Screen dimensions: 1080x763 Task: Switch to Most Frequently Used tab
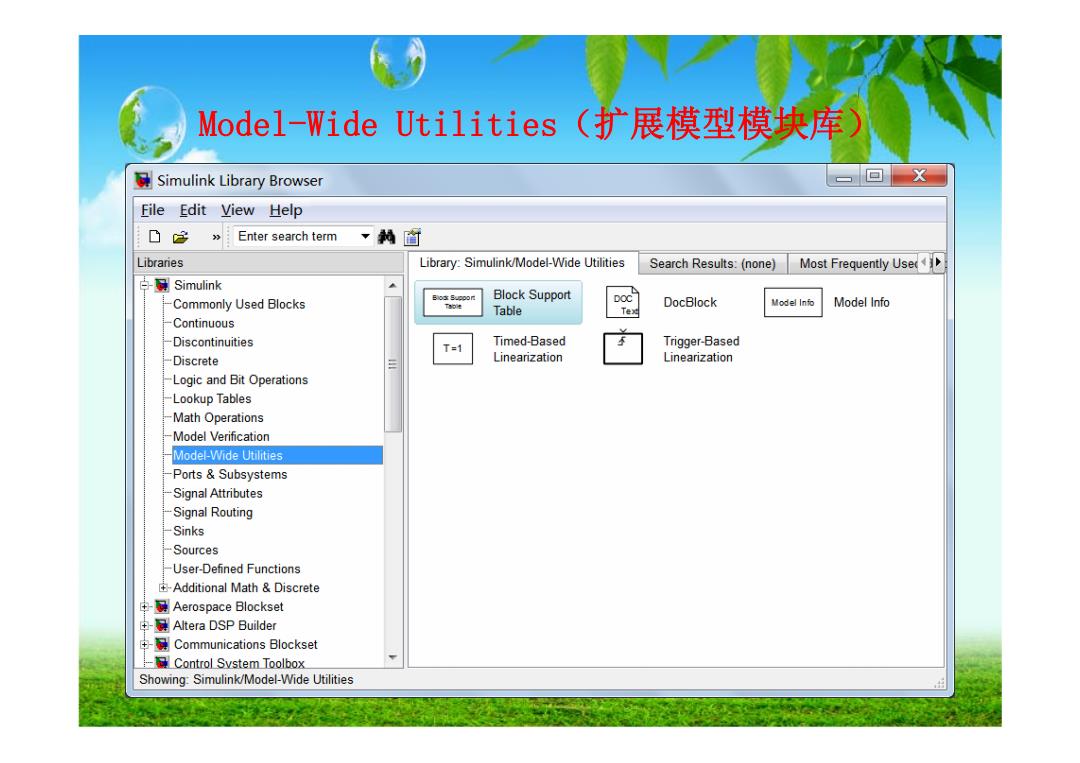tap(854, 264)
